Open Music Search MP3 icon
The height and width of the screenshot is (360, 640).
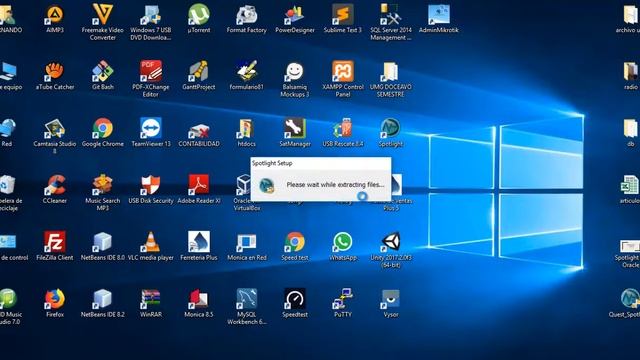coord(102,185)
